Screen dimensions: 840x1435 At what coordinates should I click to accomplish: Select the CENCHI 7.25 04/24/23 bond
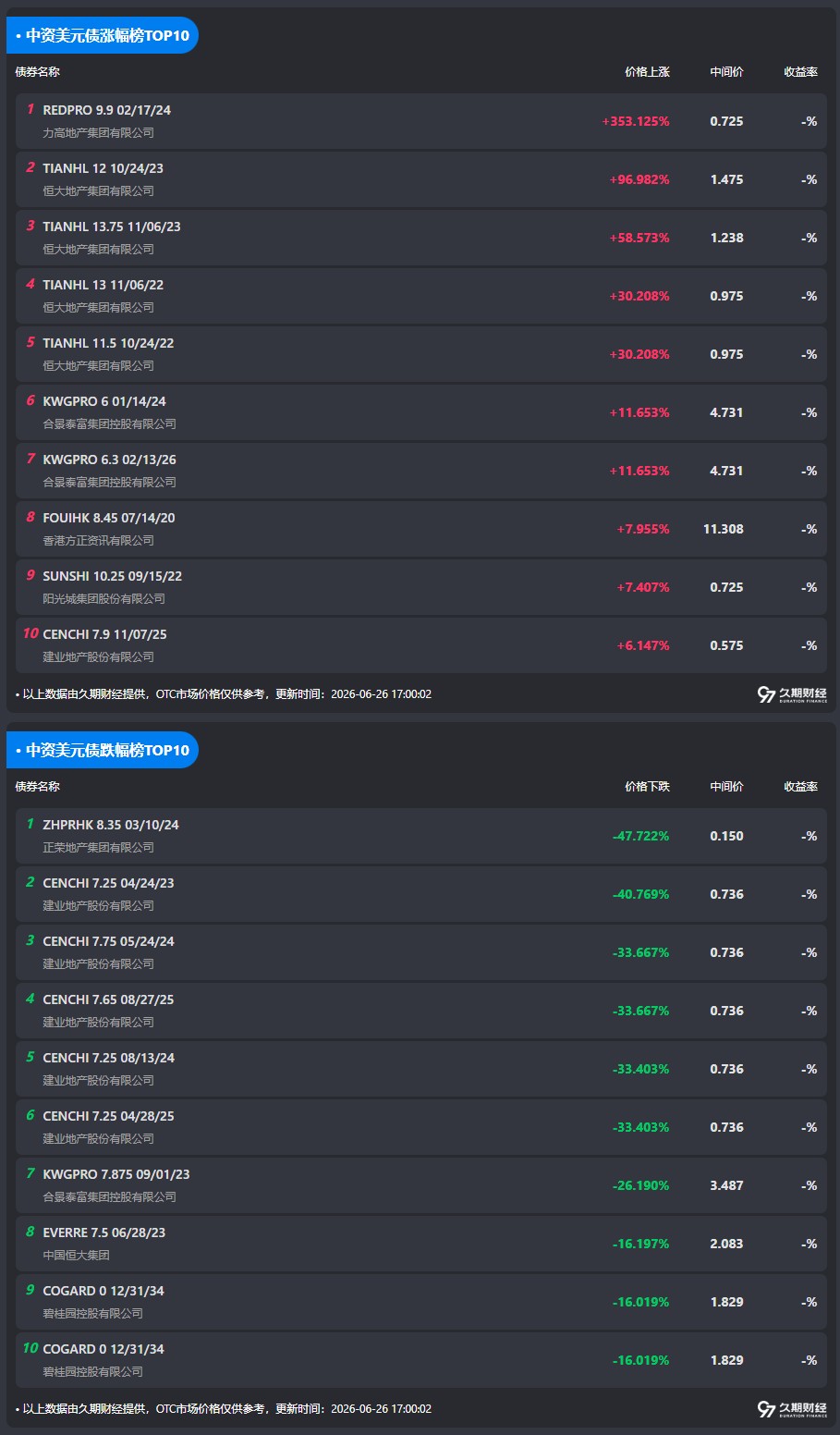pos(421,894)
